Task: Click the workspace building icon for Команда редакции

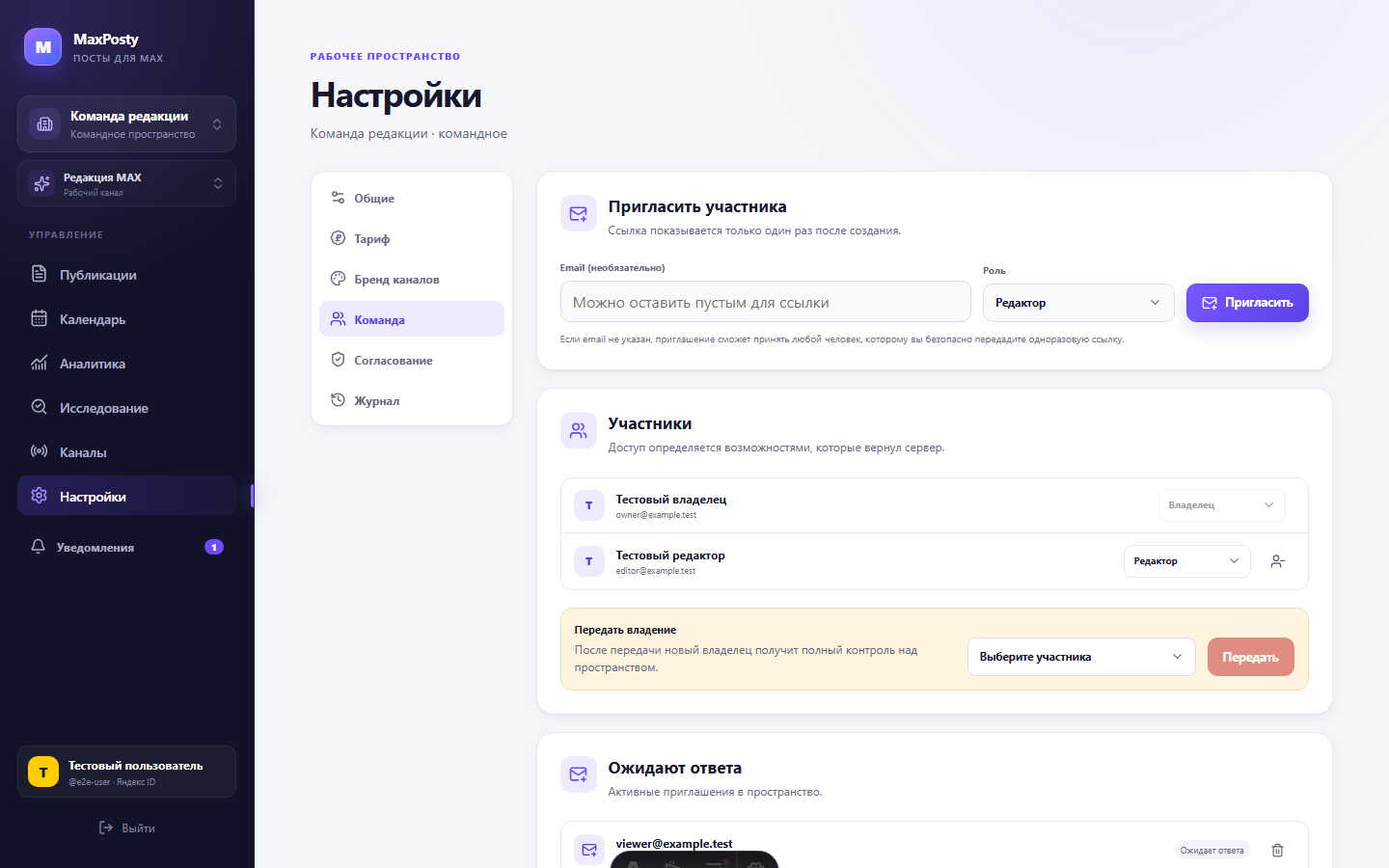Action: coord(44,123)
